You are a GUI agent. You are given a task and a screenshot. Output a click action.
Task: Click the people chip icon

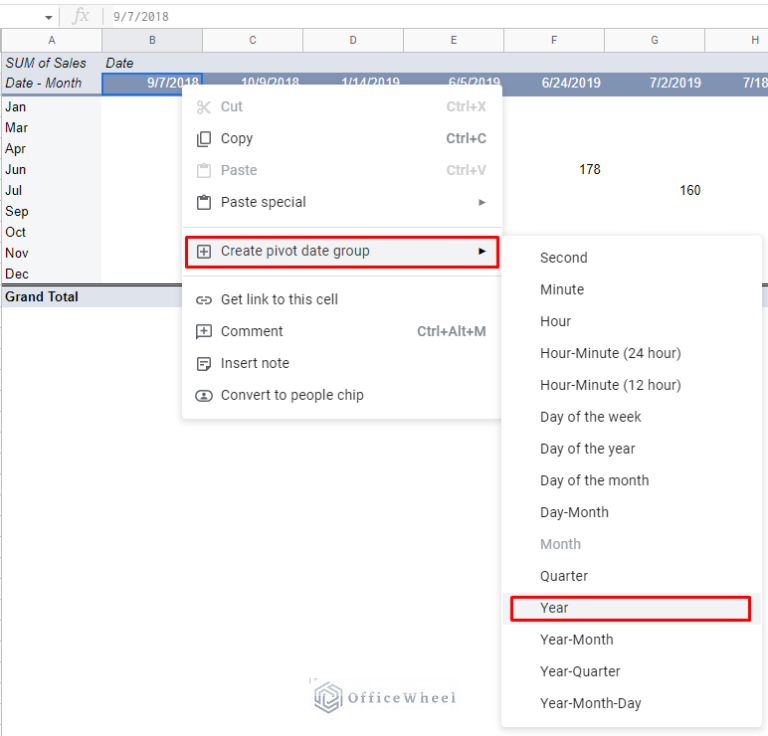[204, 395]
